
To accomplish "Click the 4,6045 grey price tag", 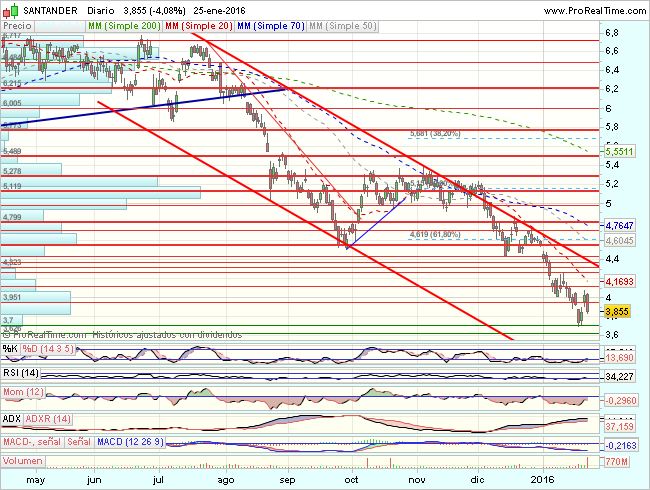I will (x=619, y=240).
